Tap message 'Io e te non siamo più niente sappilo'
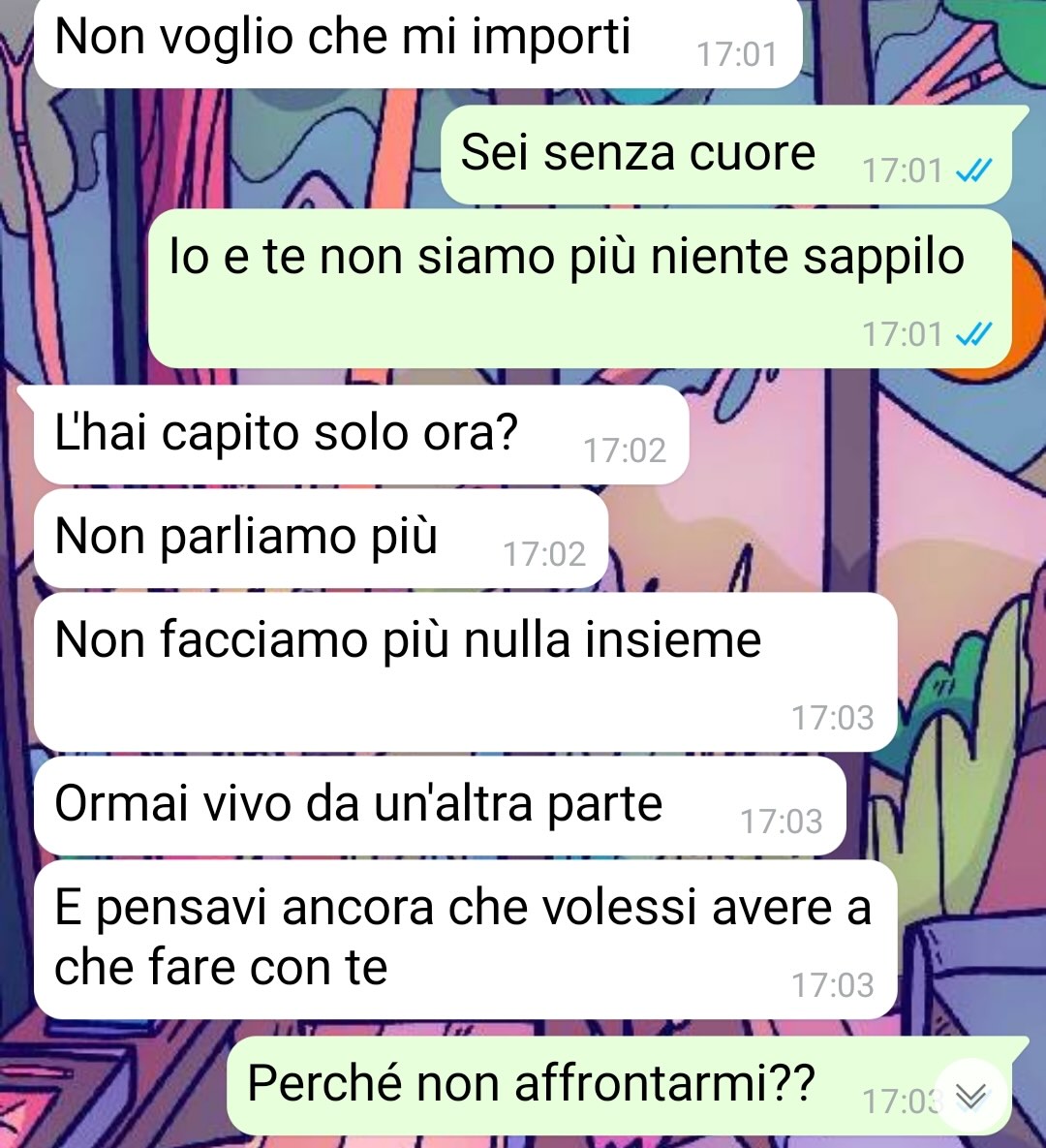 click(580, 289)
